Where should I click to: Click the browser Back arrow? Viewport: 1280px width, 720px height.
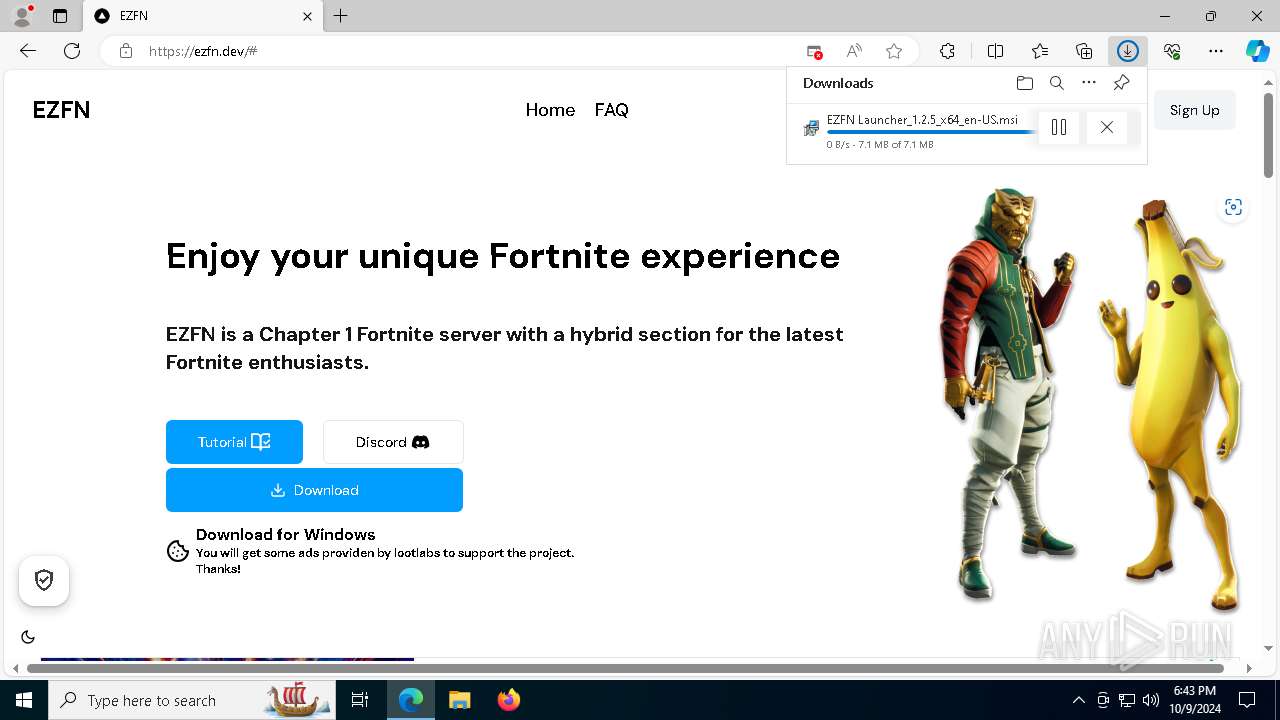pos(28,51)
